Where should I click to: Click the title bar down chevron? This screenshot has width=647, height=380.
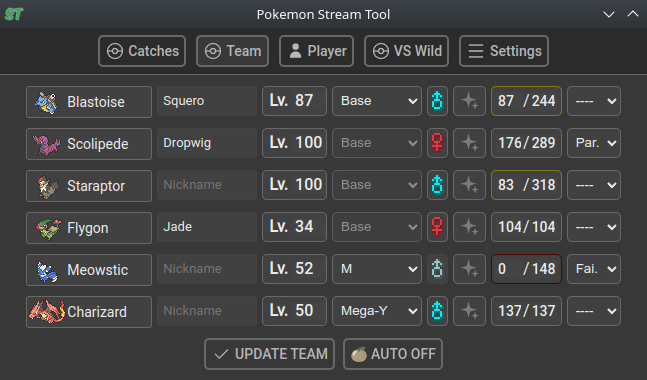609,14
